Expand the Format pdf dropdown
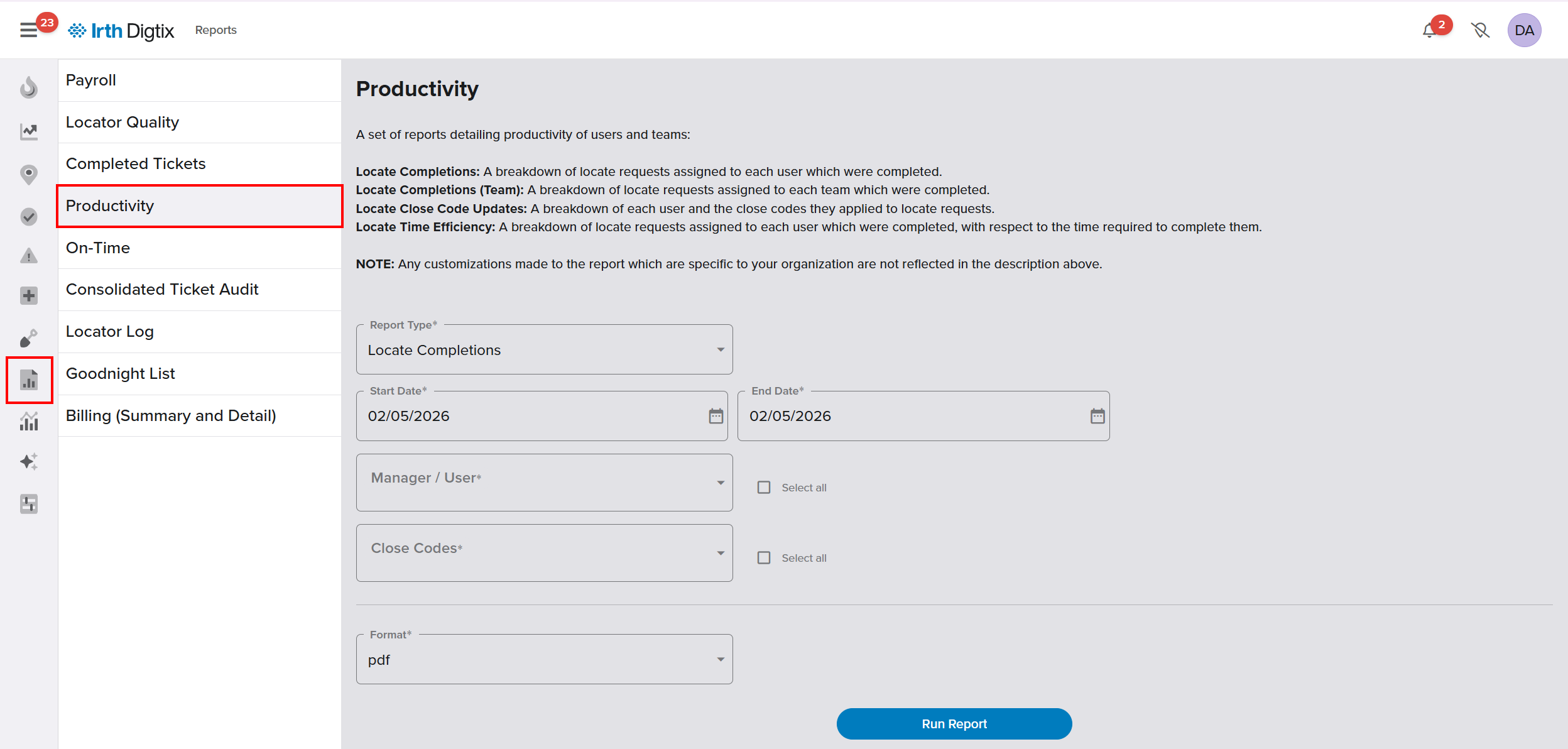This screenshot has width=1568, height=749. 544,659
